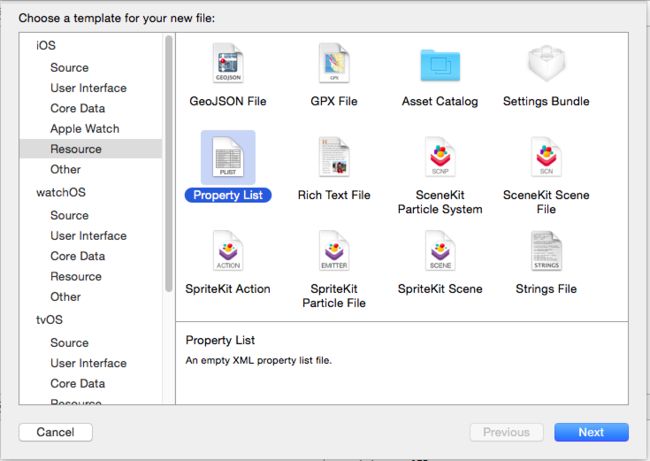Click the watchOS section header
This screenshot has height=461, width=650.
61,192
